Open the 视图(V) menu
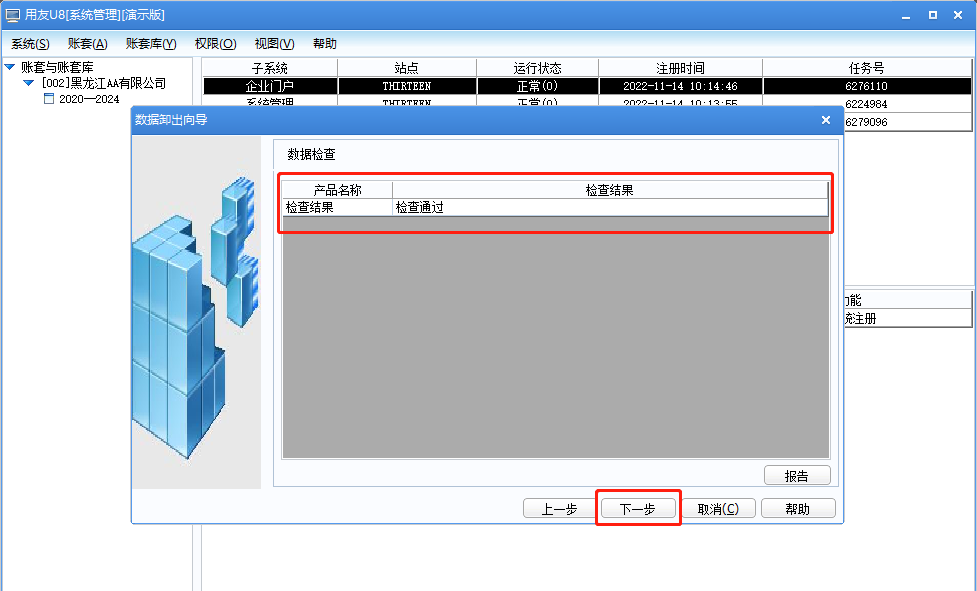Screen dimensions: 977x591 pos(274,44)
